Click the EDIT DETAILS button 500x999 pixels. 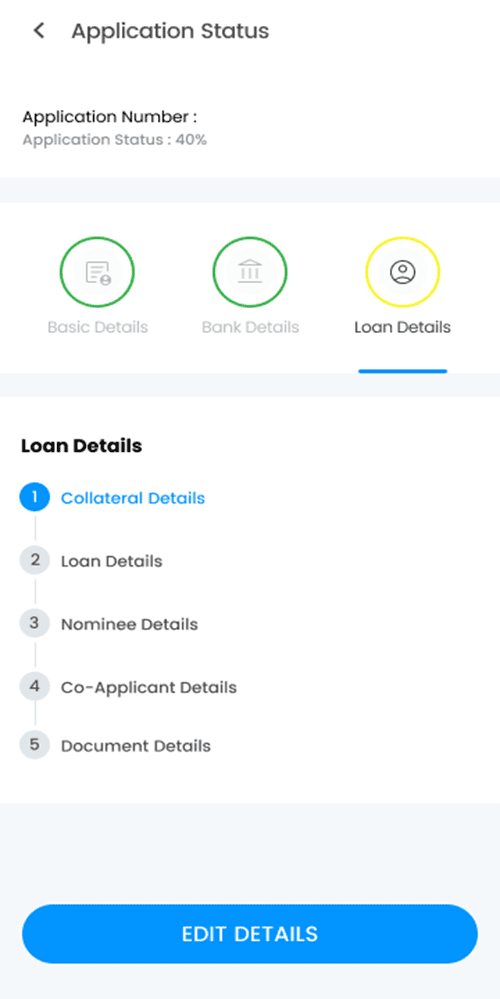coord(250,933)
